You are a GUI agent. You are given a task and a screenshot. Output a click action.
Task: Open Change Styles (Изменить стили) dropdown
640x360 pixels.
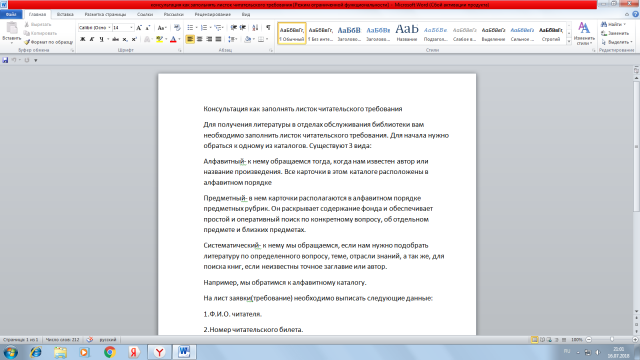tap(584, 33)
